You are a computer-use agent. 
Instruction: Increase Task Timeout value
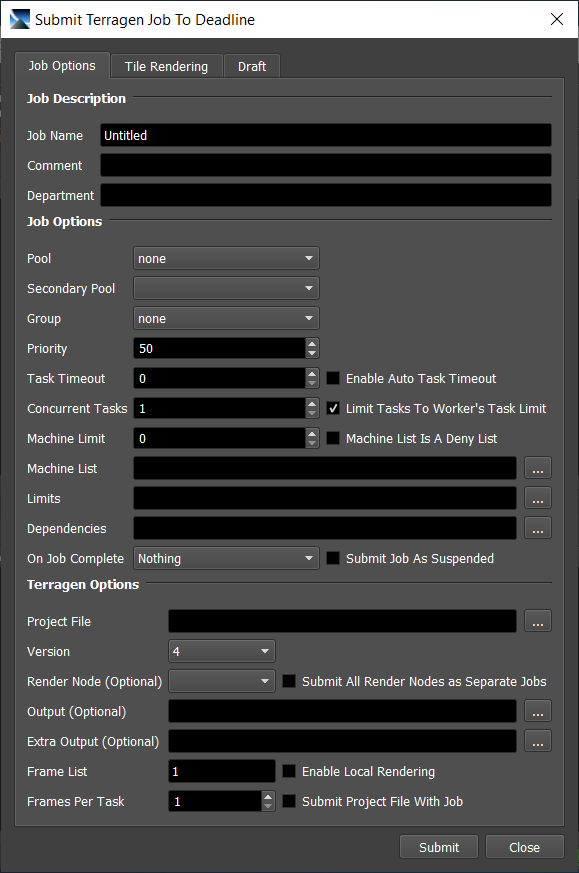click(x=312, y=374)
